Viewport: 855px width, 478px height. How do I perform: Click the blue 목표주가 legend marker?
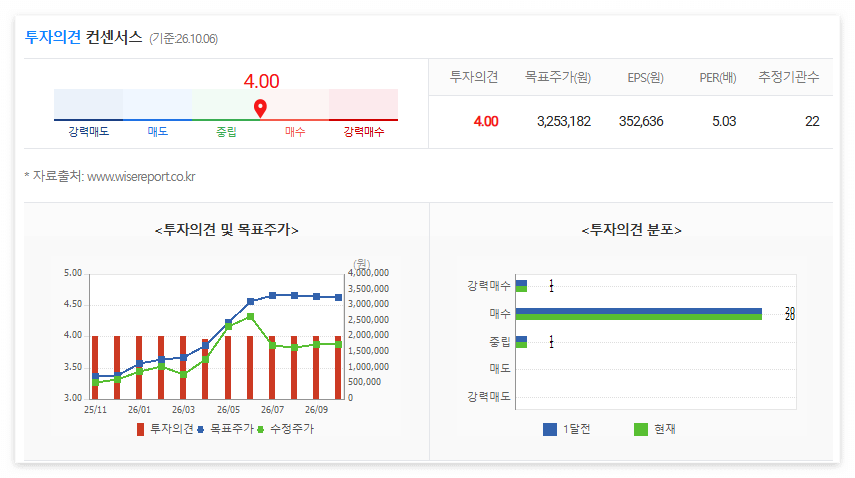[x=200, y=429]
